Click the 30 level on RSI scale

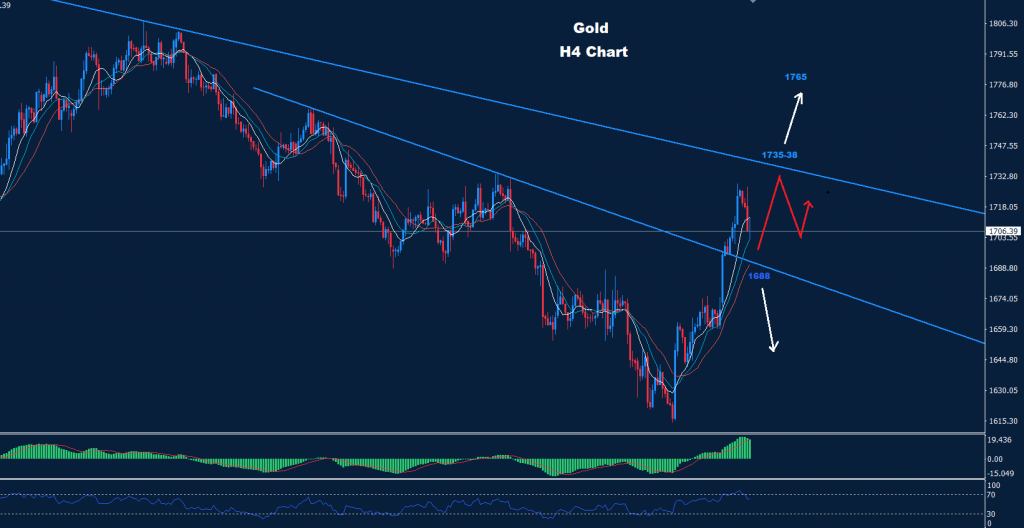(x=992, y=514)
